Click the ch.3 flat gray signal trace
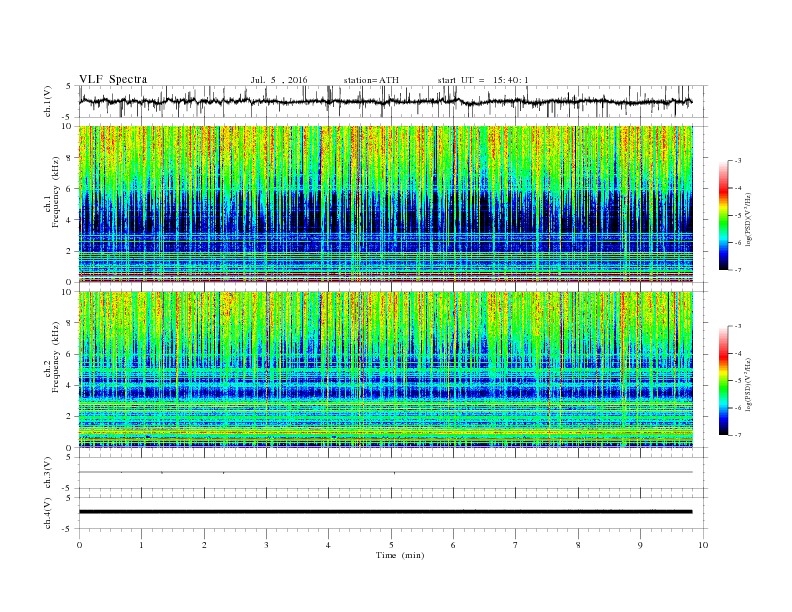Screen dimensions: 792x612 (385, 472)
